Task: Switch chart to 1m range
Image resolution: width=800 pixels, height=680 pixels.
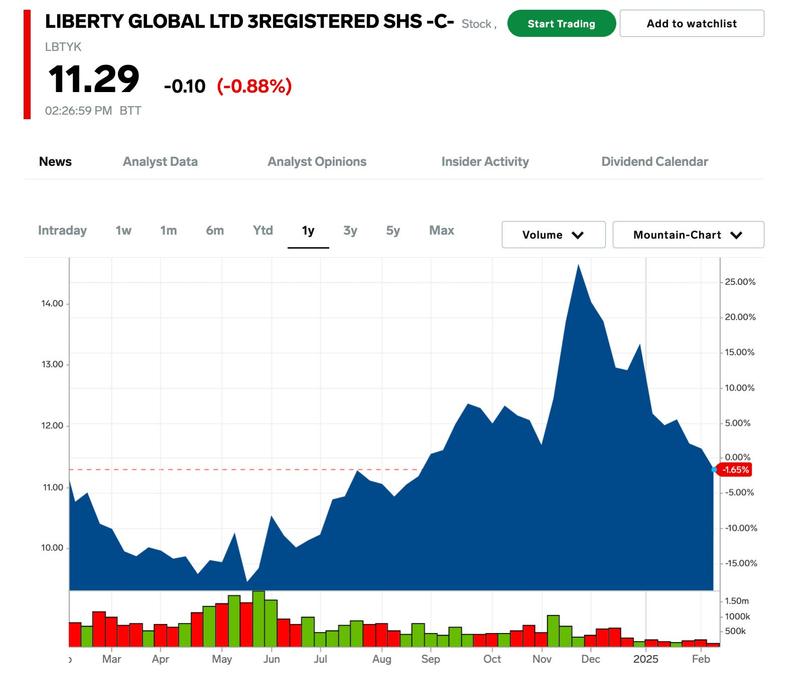Action: click(168, 230)
